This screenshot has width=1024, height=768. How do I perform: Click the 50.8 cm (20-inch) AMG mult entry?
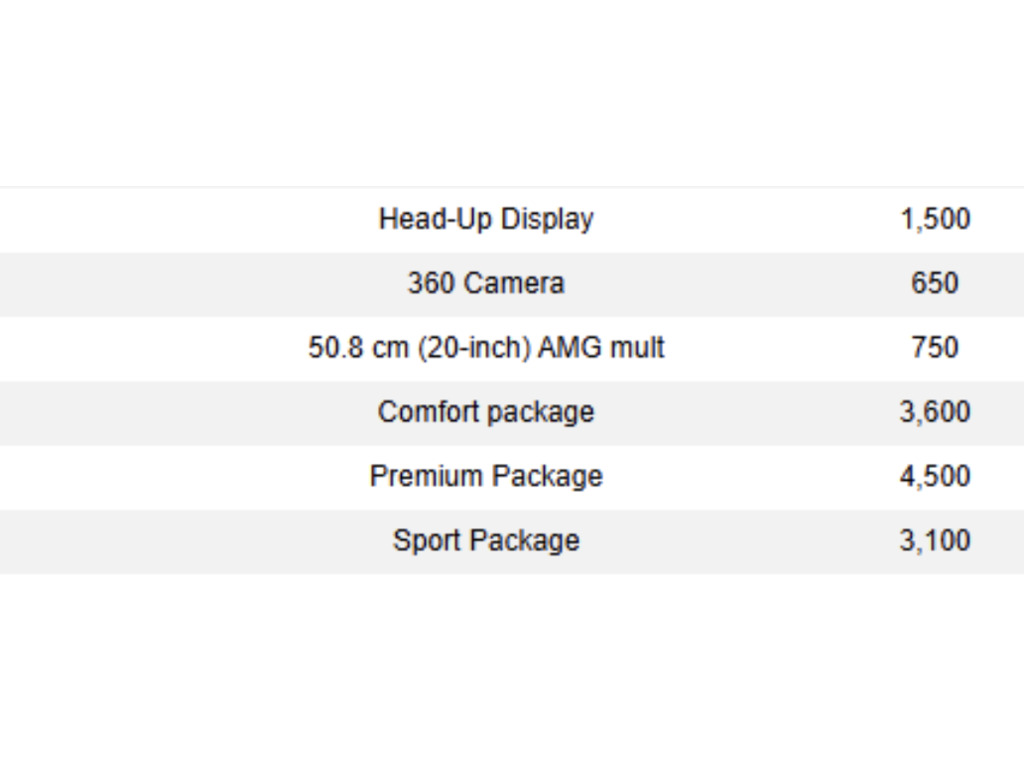(486, 347)
